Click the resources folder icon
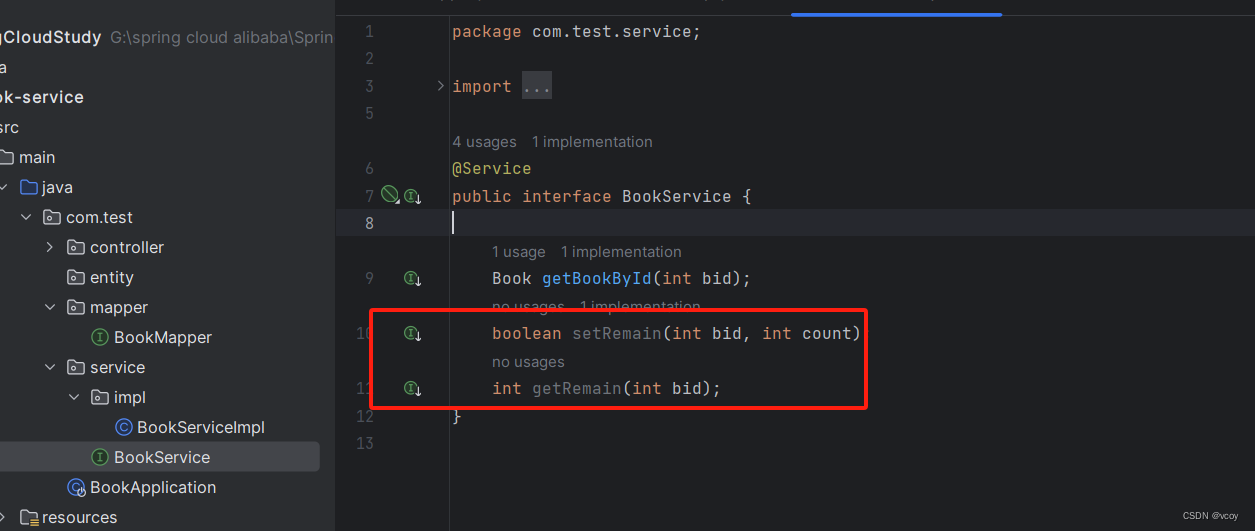This screenshot has width=1255, height=531. (x=29, y=518)
